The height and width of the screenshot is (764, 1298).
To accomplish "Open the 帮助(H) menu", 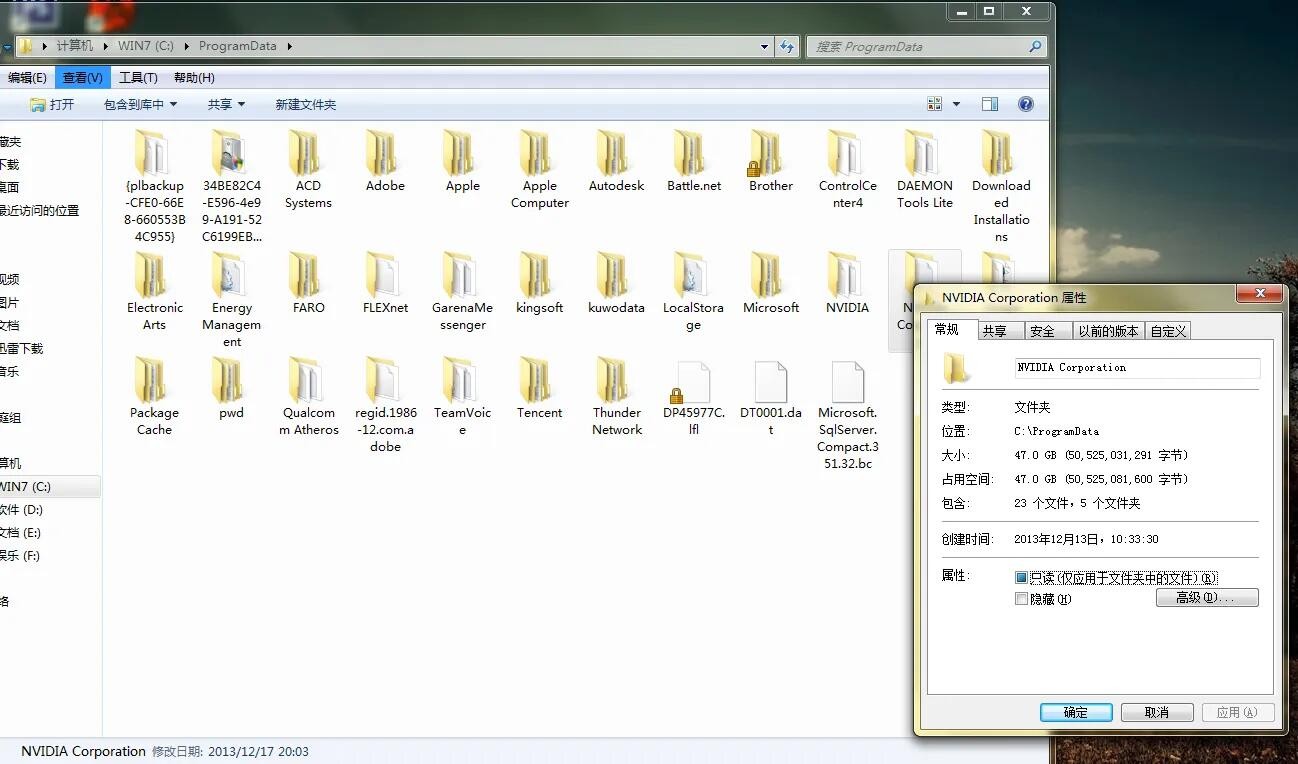I will coord(194,77).
